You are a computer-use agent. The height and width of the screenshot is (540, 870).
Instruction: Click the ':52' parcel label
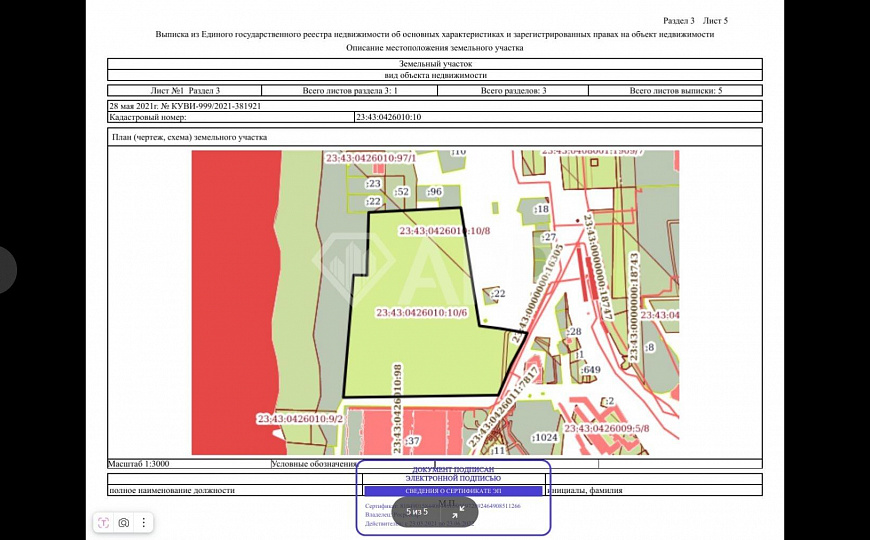point(402,191)
